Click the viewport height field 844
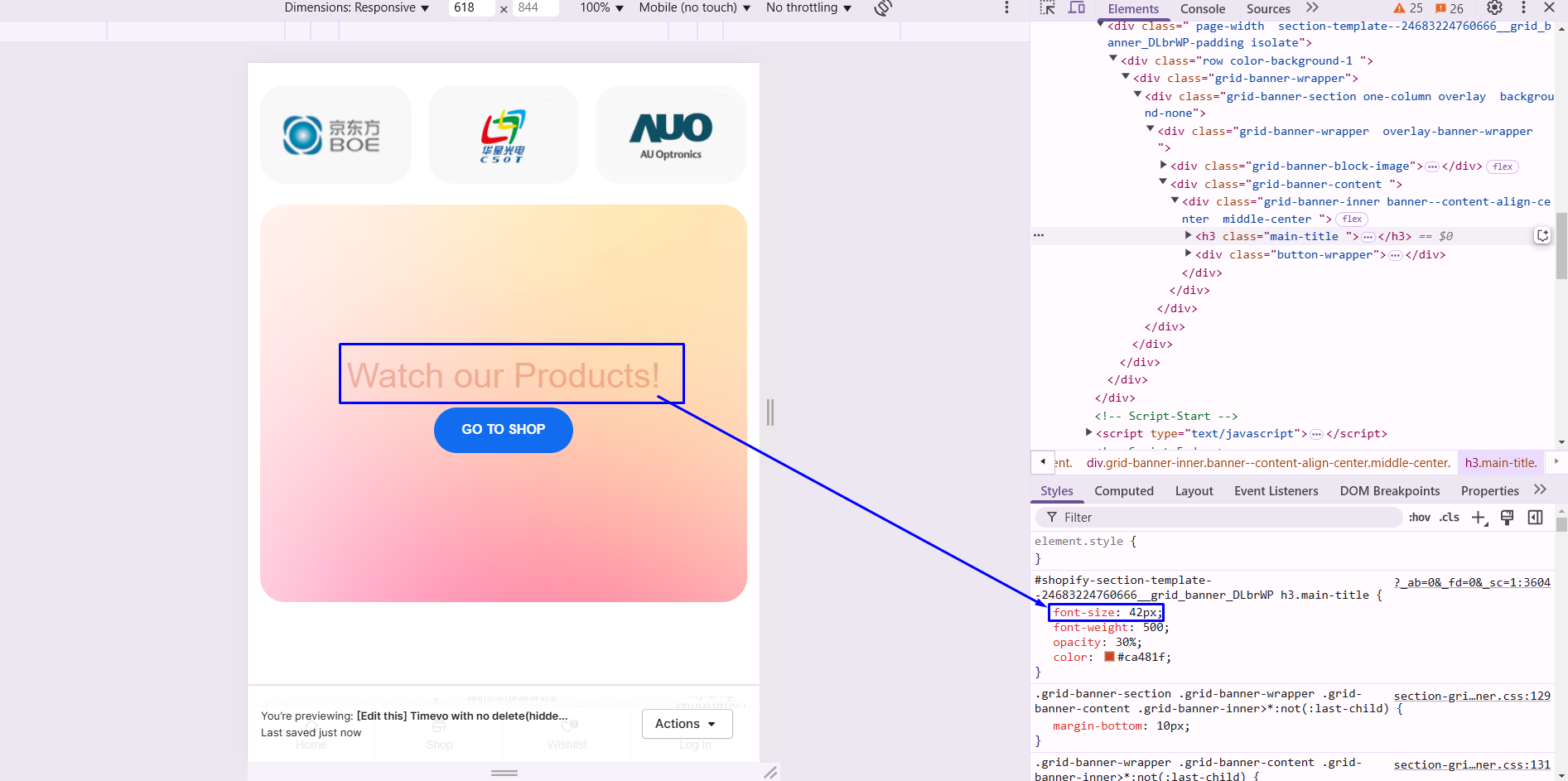1568x781 pixels. [x=535, y=7]
